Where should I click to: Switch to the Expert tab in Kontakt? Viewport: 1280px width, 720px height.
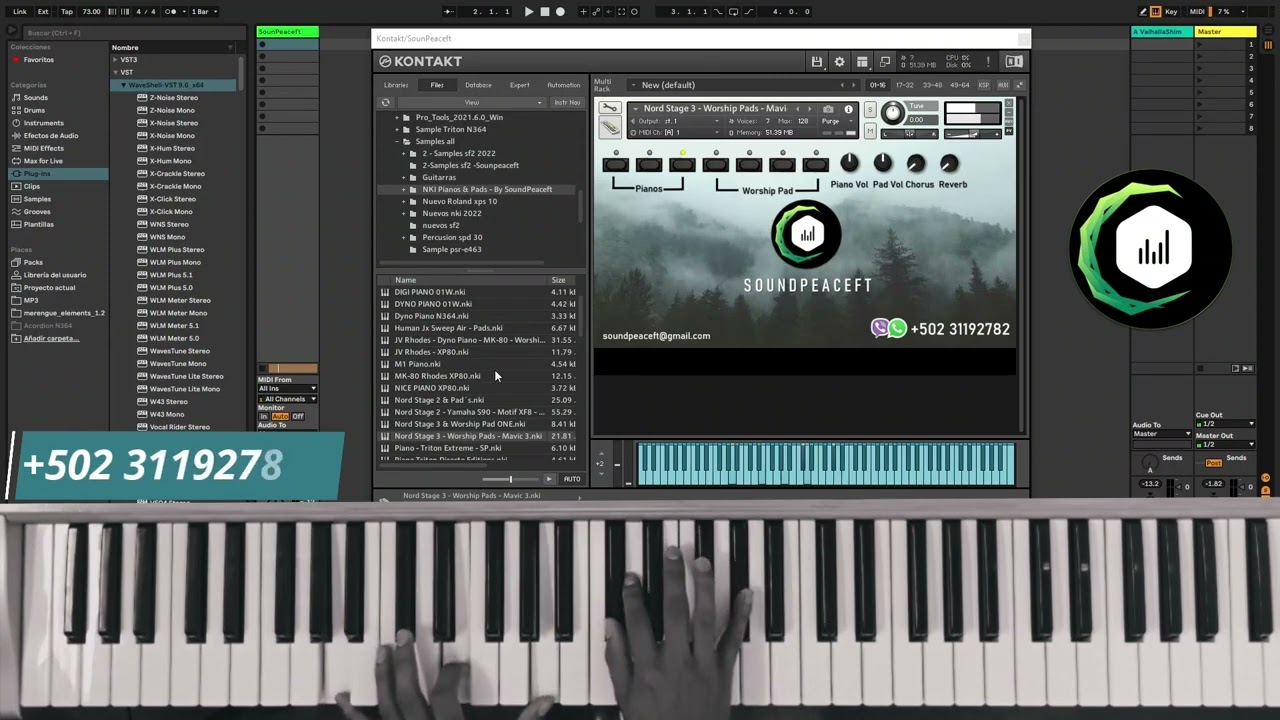click(519, 85)
